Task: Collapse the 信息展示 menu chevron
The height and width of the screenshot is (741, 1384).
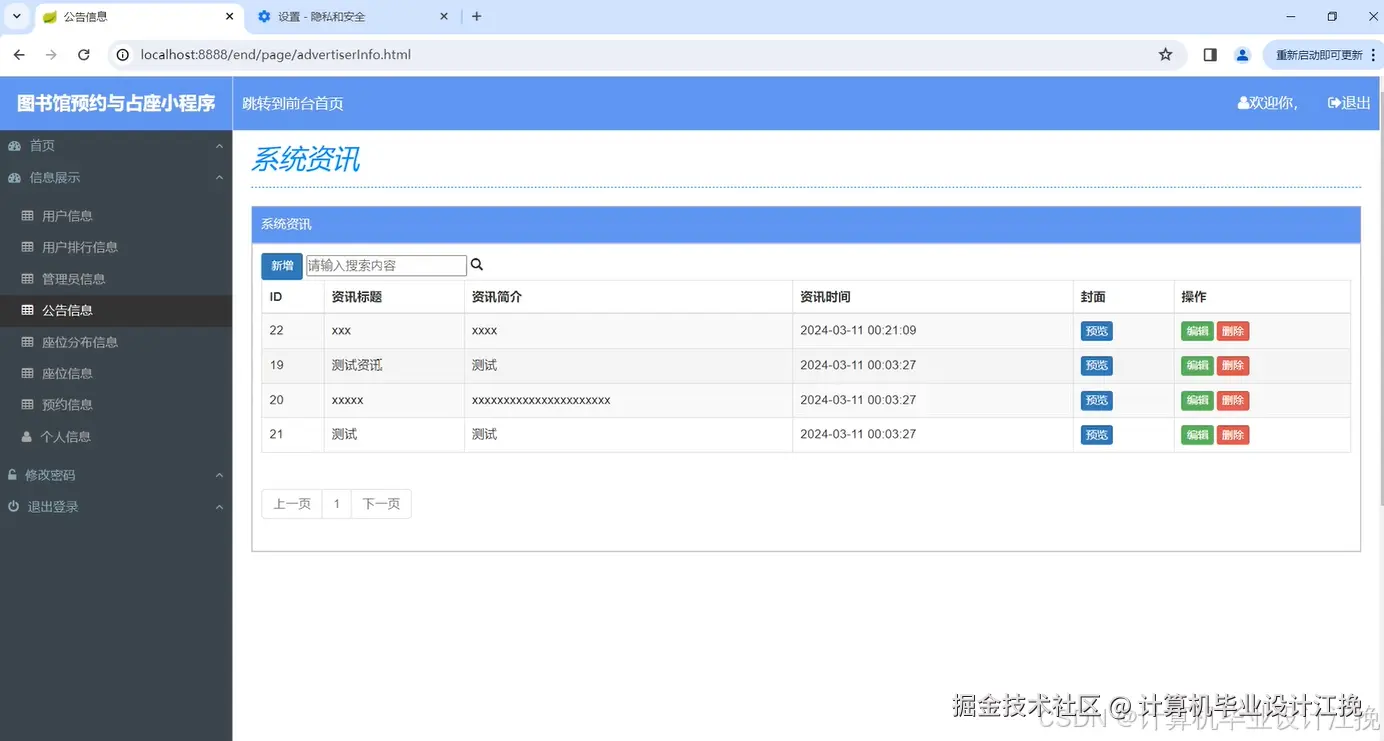Action: pos(219,178)
